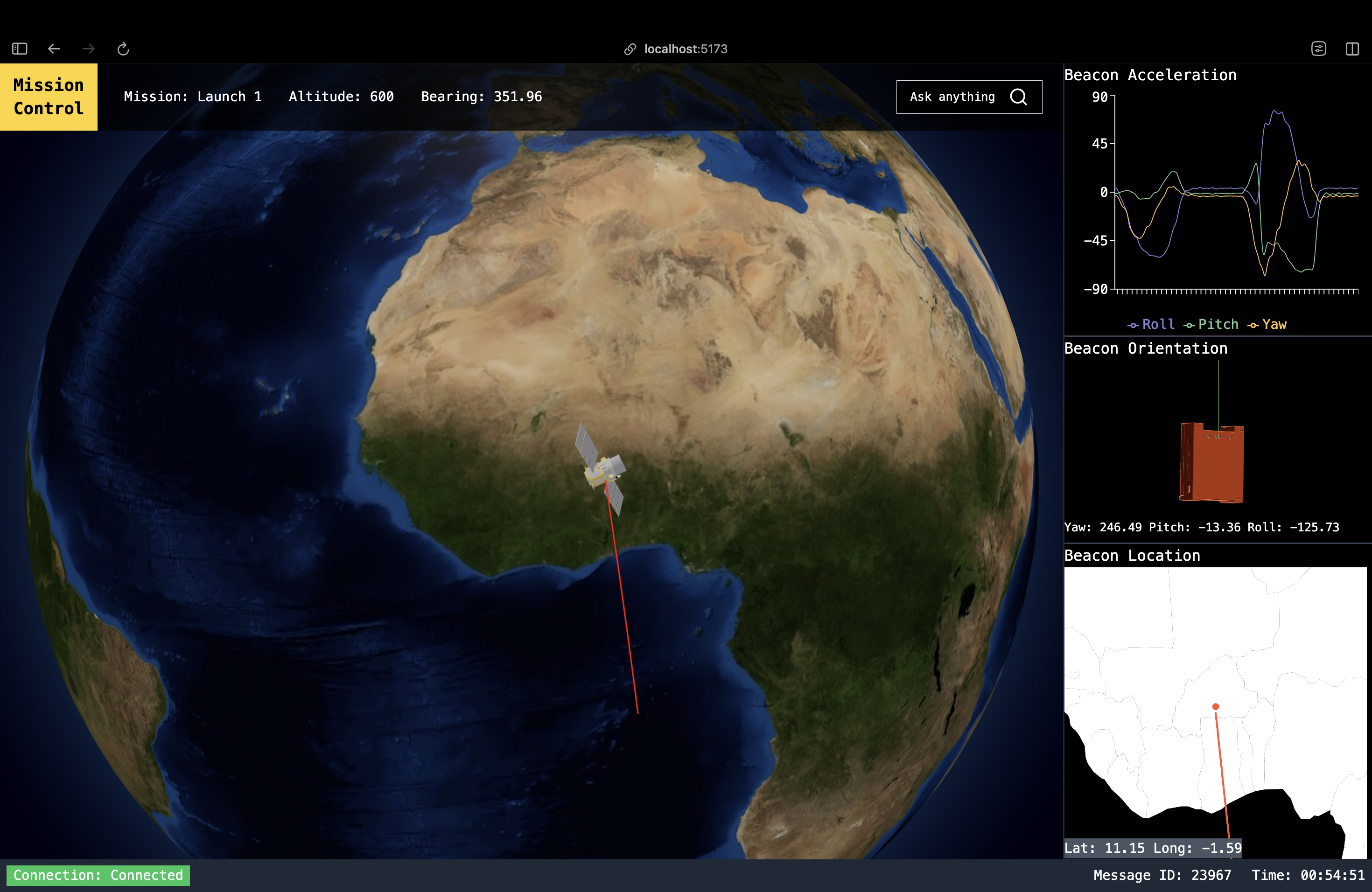This screenshot has height=892, width=1372.
Task: Reload the page
Action: point(123,49)
